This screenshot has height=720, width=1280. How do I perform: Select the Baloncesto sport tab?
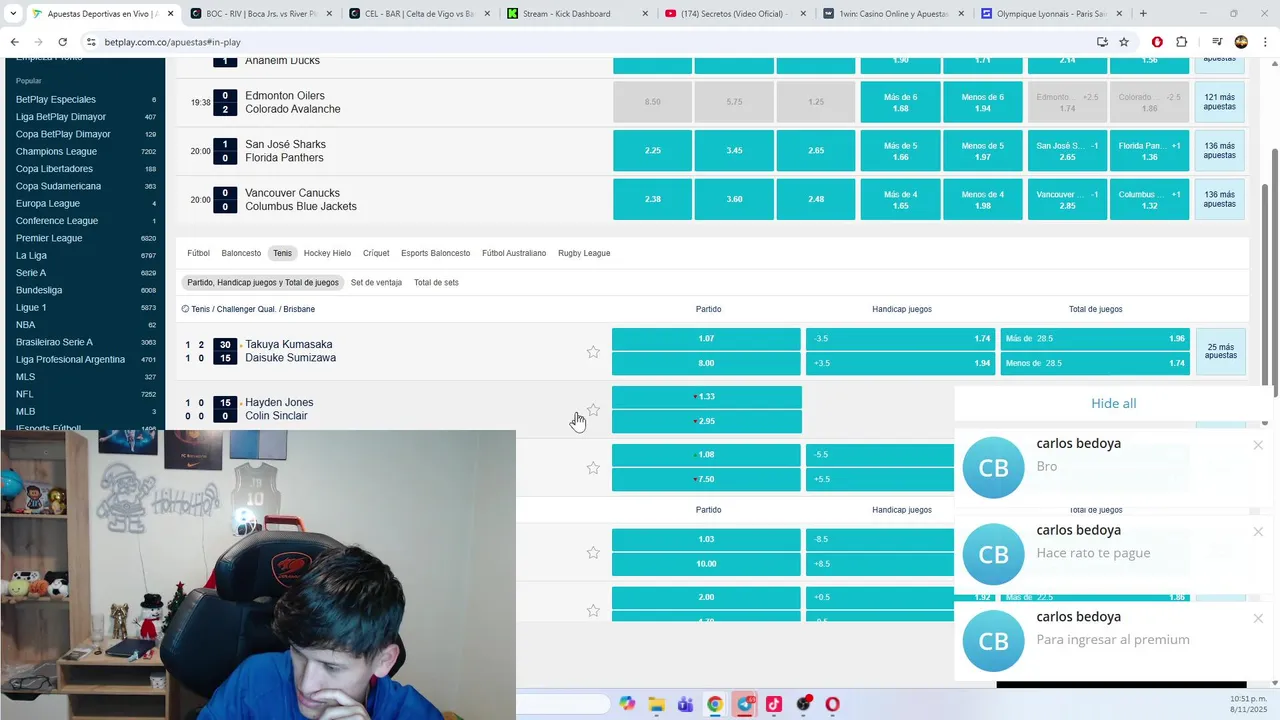click(241, 253)
